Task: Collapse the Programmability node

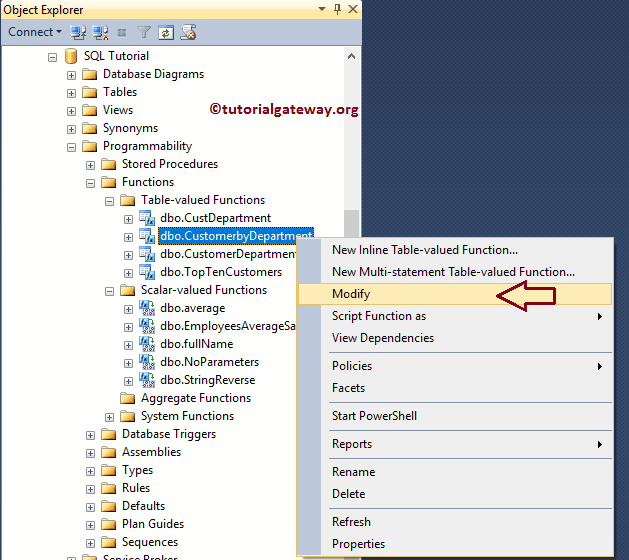Action: point(71,147)
